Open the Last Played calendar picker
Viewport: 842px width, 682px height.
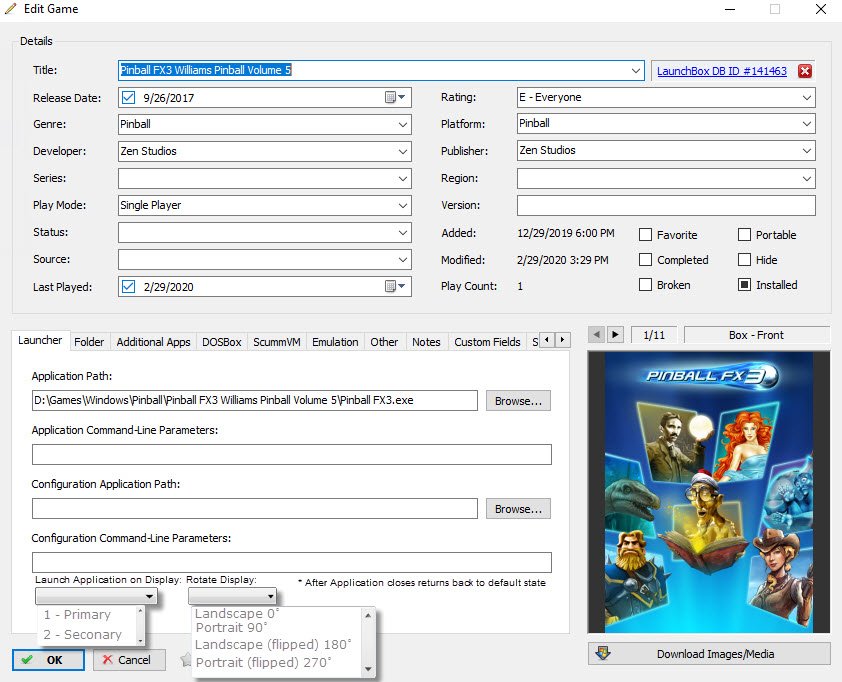point(395,286)
